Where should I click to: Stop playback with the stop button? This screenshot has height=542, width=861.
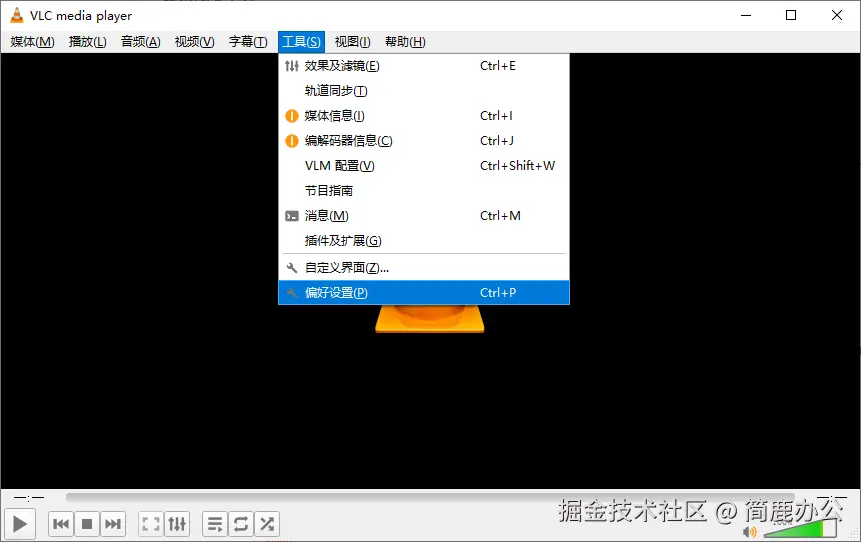tap(87, 524)
